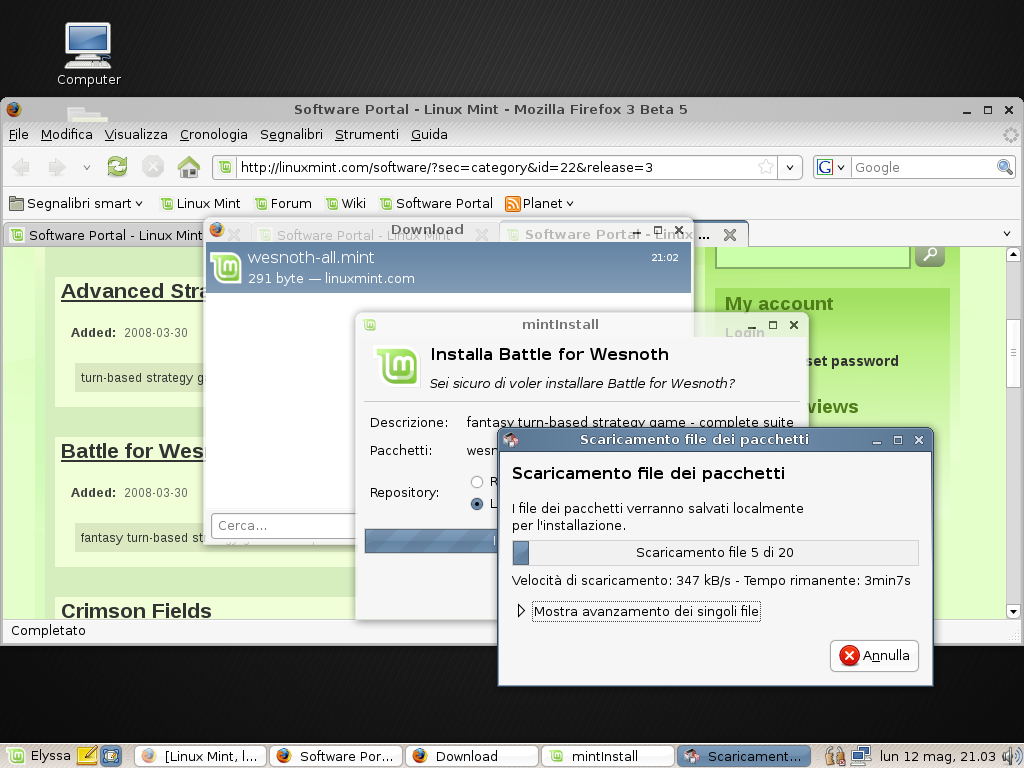Click the Firefox home button
1024x768 pixels.
click(189, 167)
